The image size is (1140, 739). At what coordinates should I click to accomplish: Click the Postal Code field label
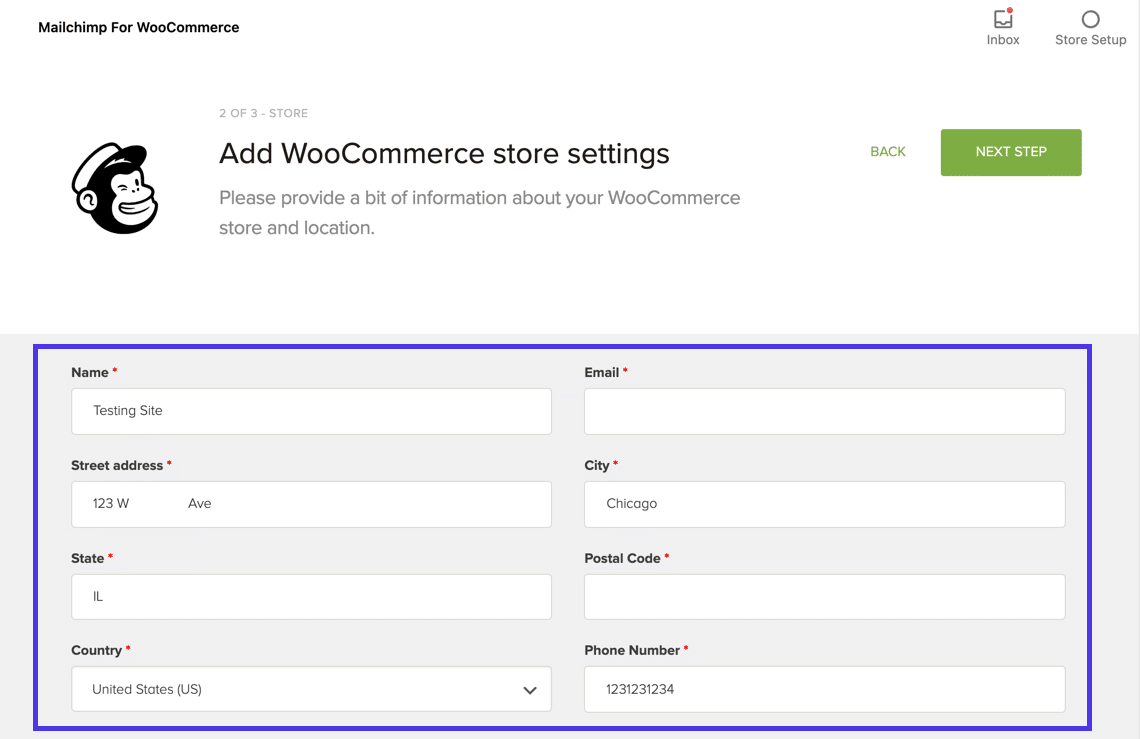click(x=622, y=558)
